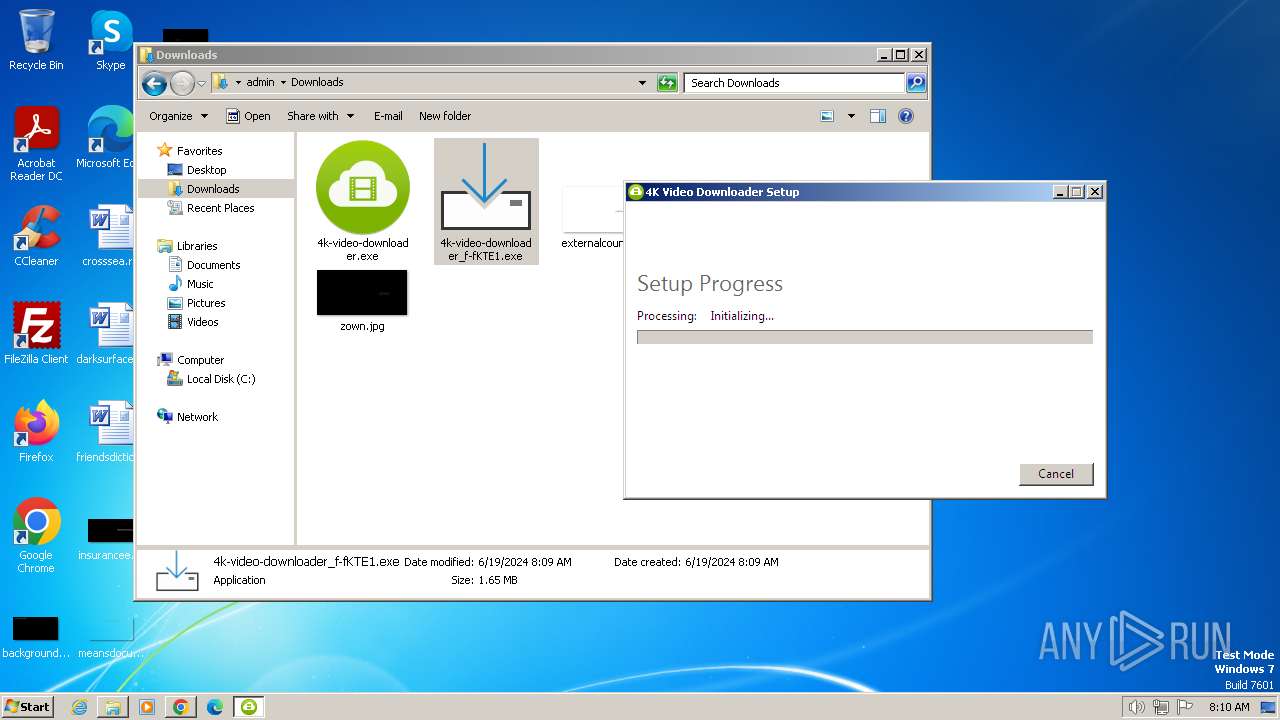Open the Videos library
Image resolution: width=1280 pixels, height=720 pixels.
tap(202, 322)
